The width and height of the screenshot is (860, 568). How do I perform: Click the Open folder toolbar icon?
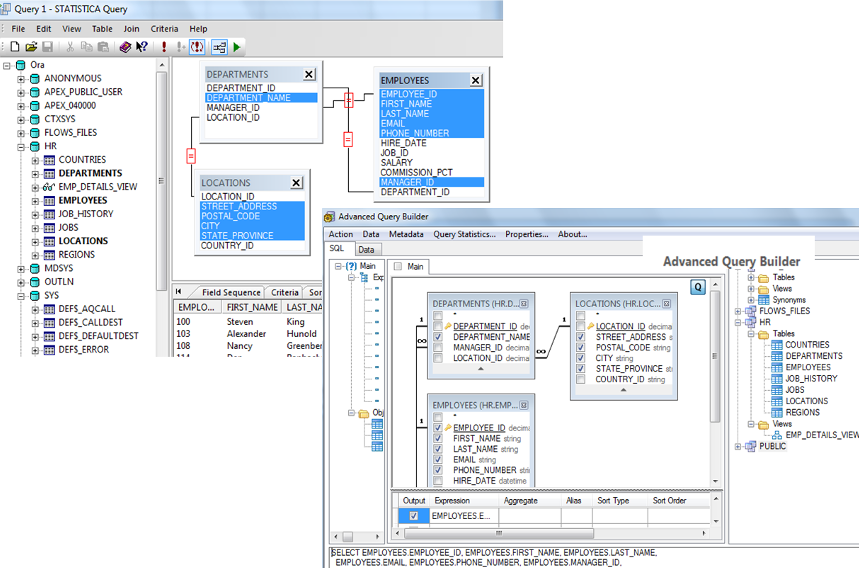pyautogui.click(x=31, y=47)
